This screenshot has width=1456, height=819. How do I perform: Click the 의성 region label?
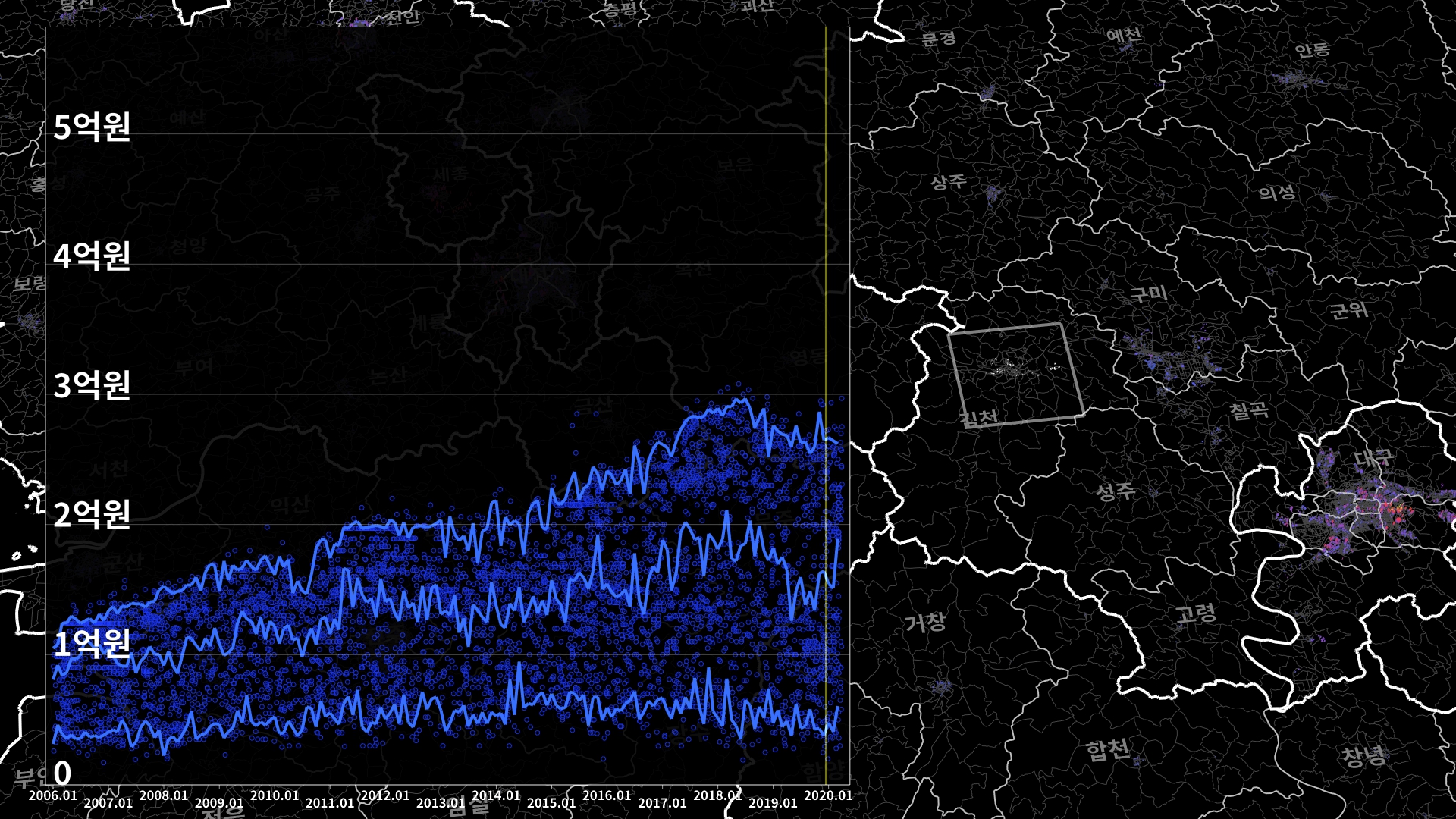[1277, 193]
